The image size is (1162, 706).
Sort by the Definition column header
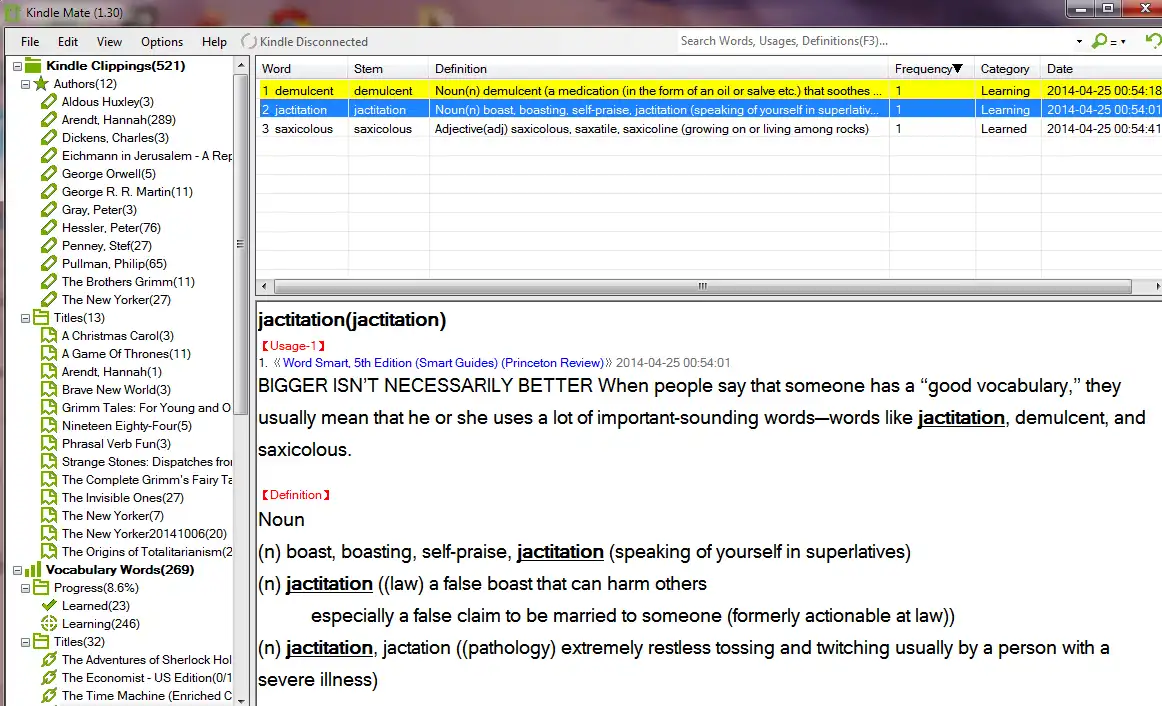658,68
